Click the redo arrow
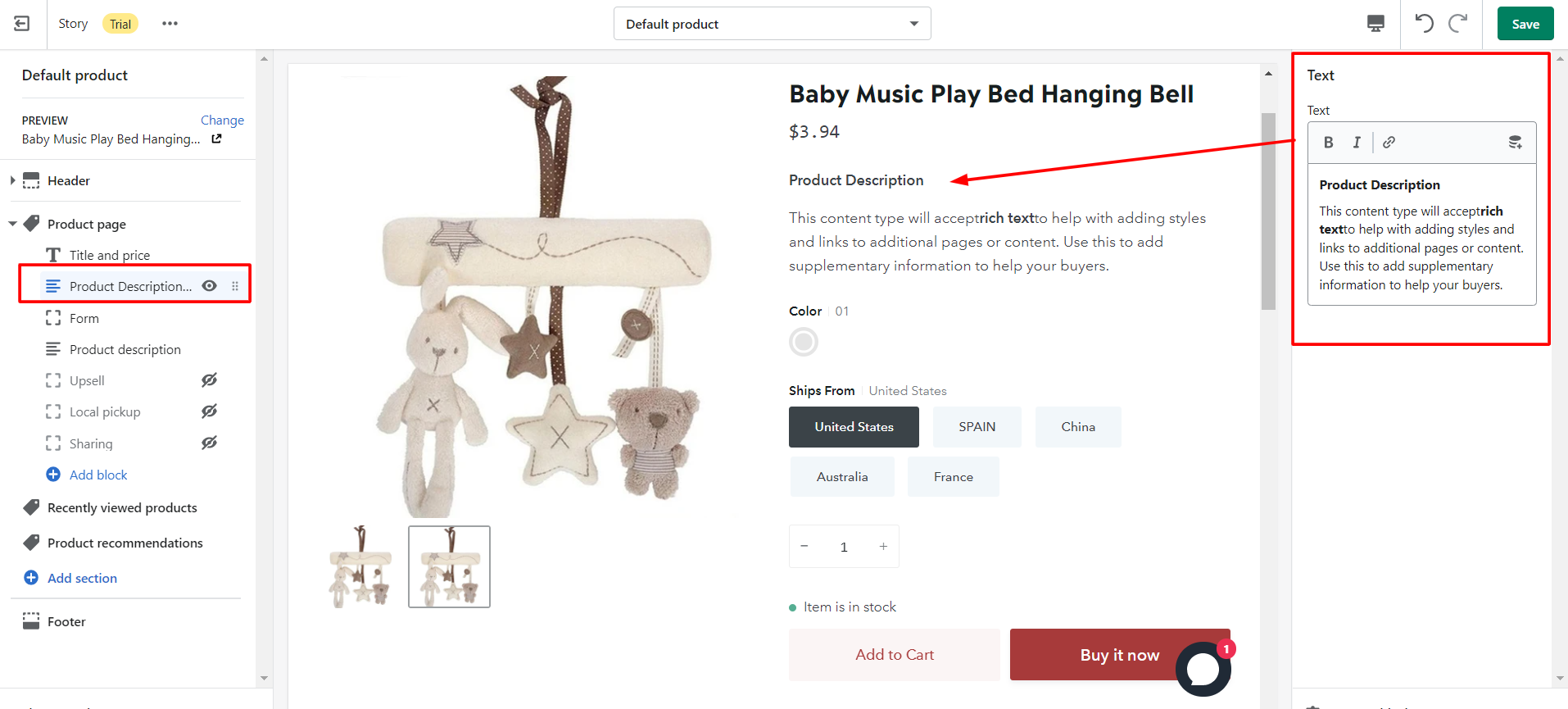Image resolution: width=1568 pixels, height=709 pixels. click(1458, 24)
